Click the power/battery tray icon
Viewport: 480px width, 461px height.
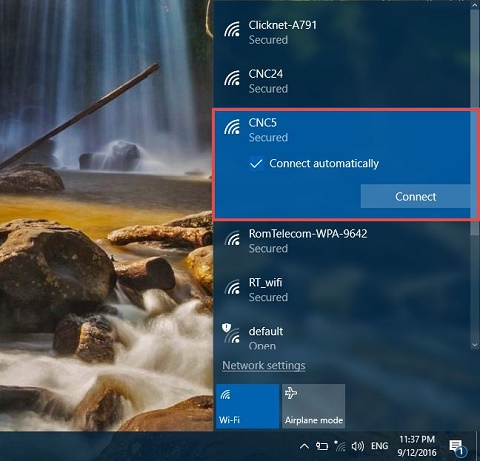coord(322,446)
